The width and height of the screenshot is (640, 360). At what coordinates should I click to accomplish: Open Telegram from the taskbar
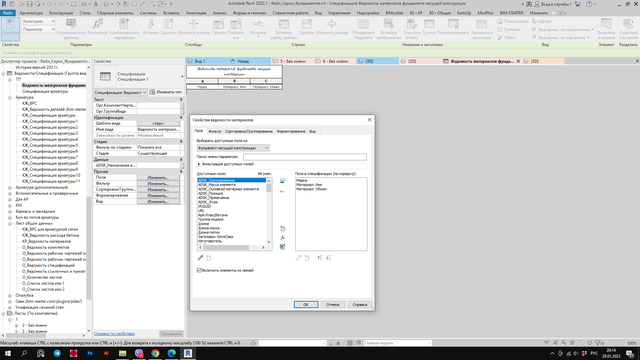click(x=57, y=353)
